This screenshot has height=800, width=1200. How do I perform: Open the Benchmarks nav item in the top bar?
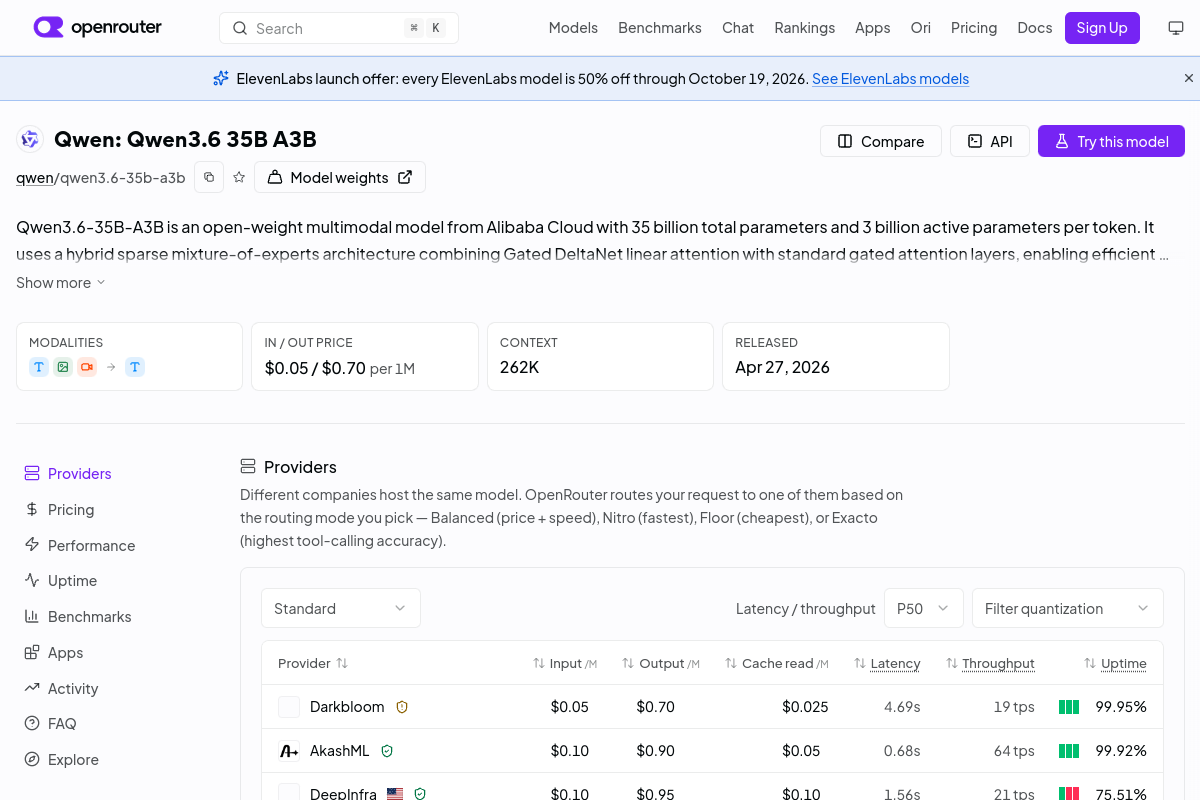coord(660,28)
